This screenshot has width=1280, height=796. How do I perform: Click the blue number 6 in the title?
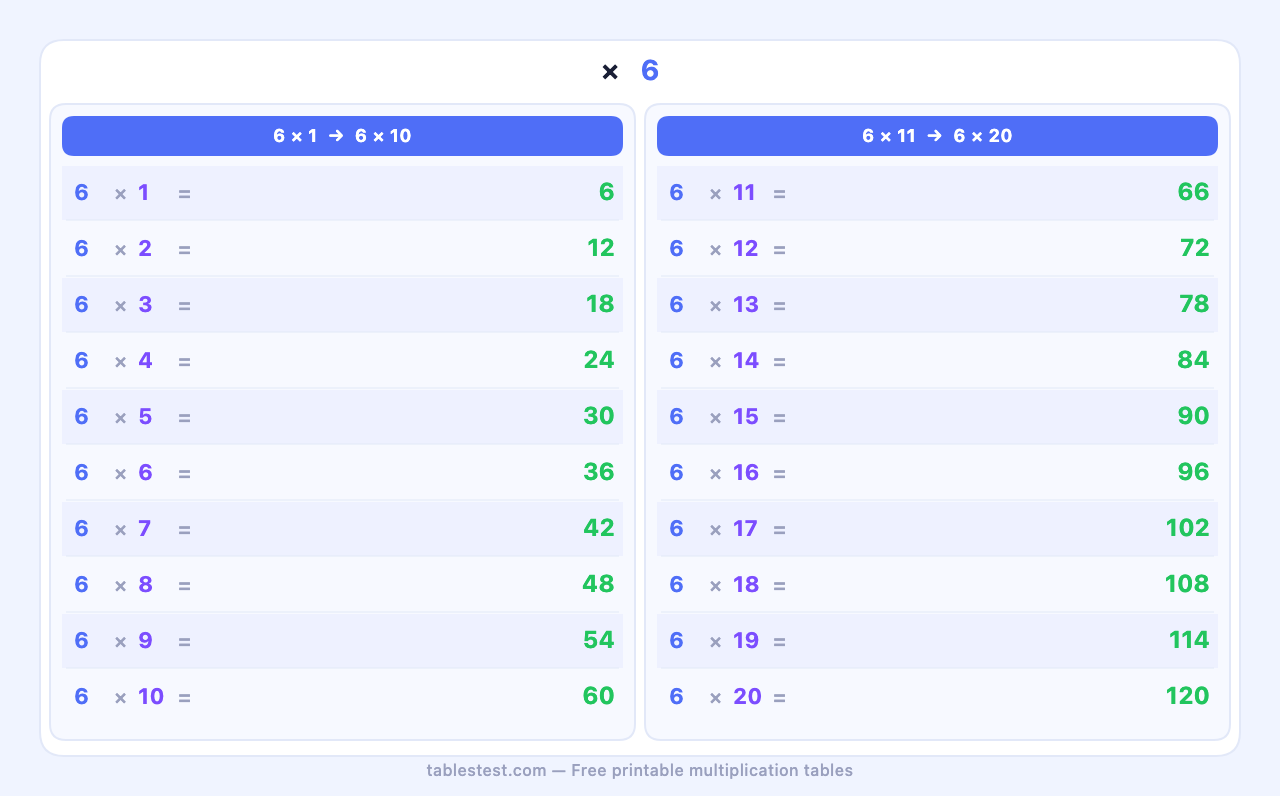tap(650, 71)
